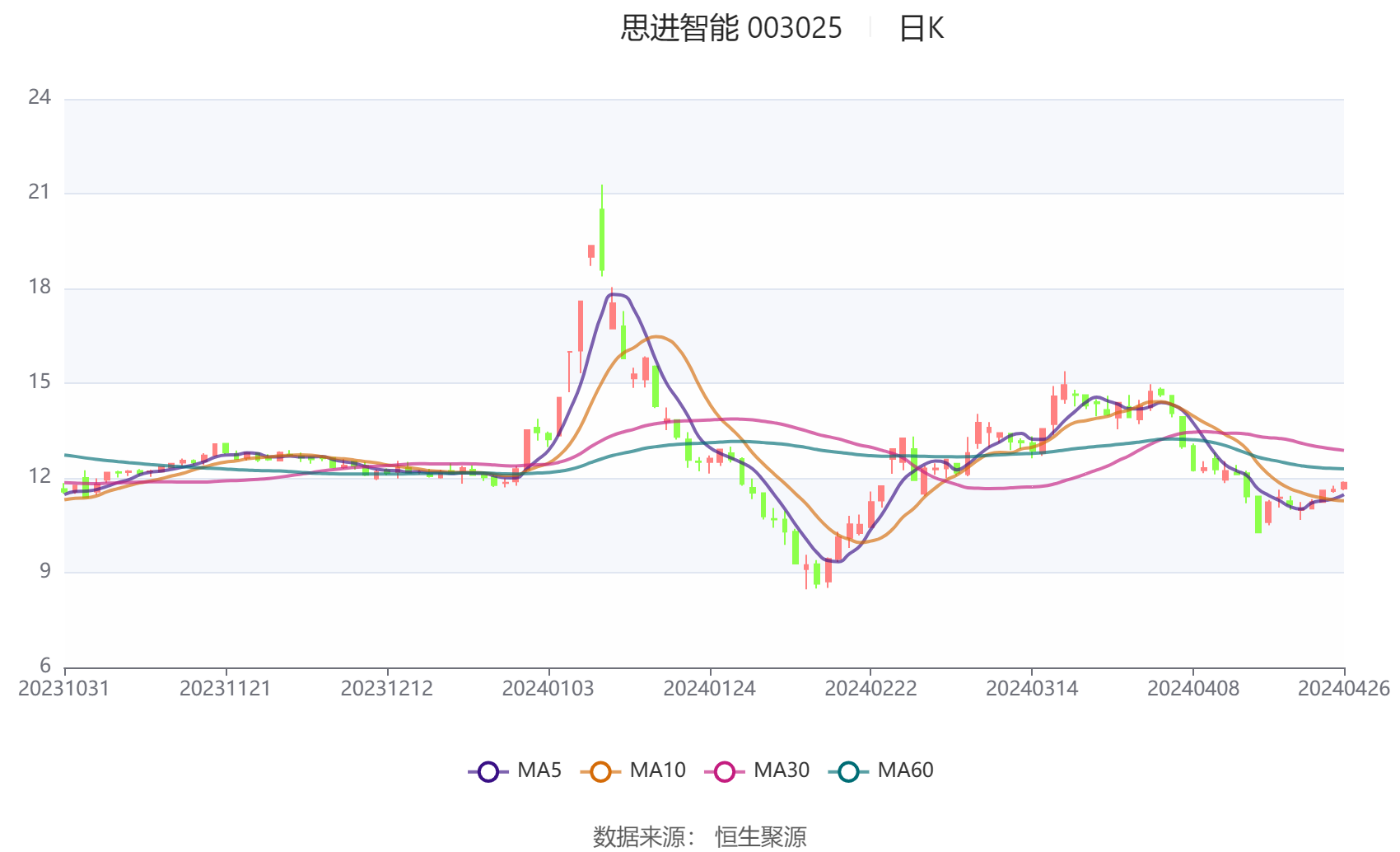Click the y-axis value 6
The height and width of the screenshot is (852, 1400).
point(45,666)
